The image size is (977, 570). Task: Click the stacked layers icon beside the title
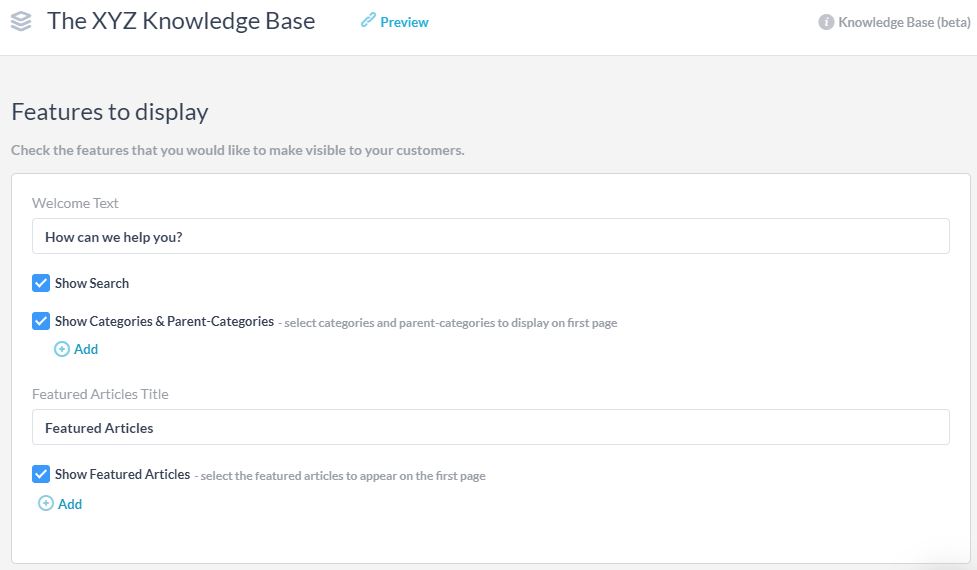click(x=21, y=21)
